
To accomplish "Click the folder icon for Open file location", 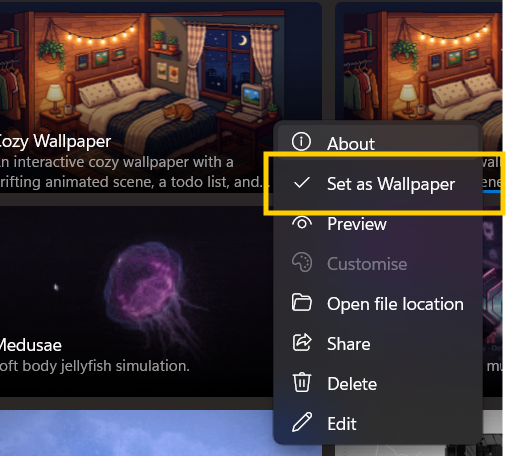I will click(x=302, y=302).
